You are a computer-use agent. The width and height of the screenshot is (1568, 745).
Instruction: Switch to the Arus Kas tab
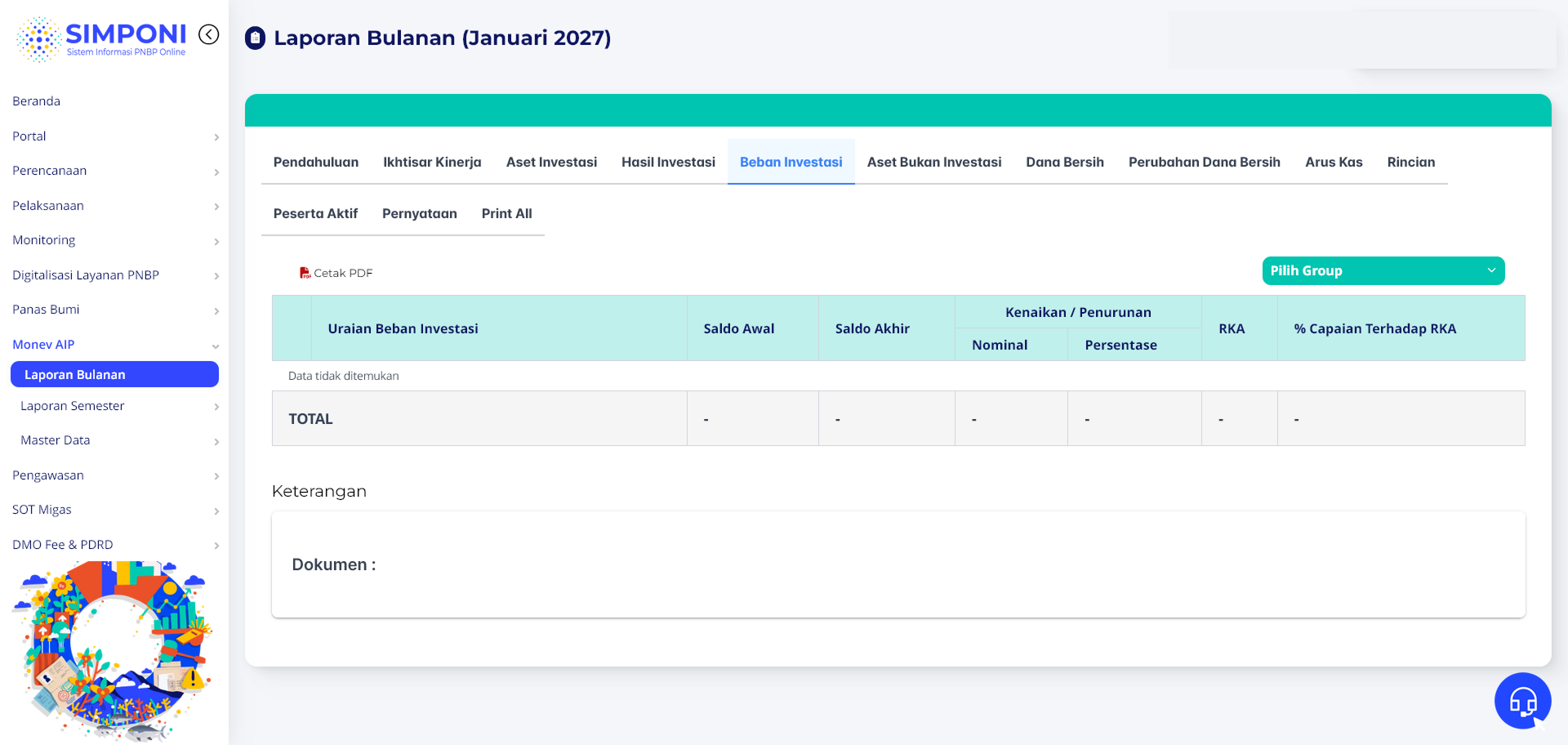pyautogui.click(x=1334, y=162)
